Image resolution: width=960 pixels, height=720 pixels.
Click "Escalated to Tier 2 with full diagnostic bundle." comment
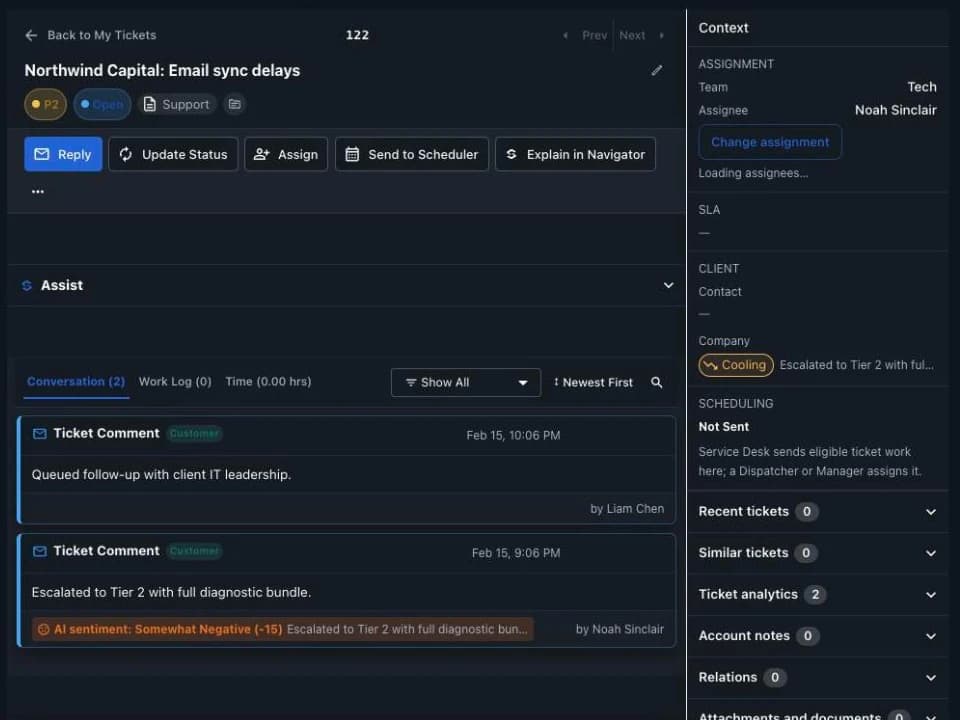pyautogui.click(x=171, y=592)
